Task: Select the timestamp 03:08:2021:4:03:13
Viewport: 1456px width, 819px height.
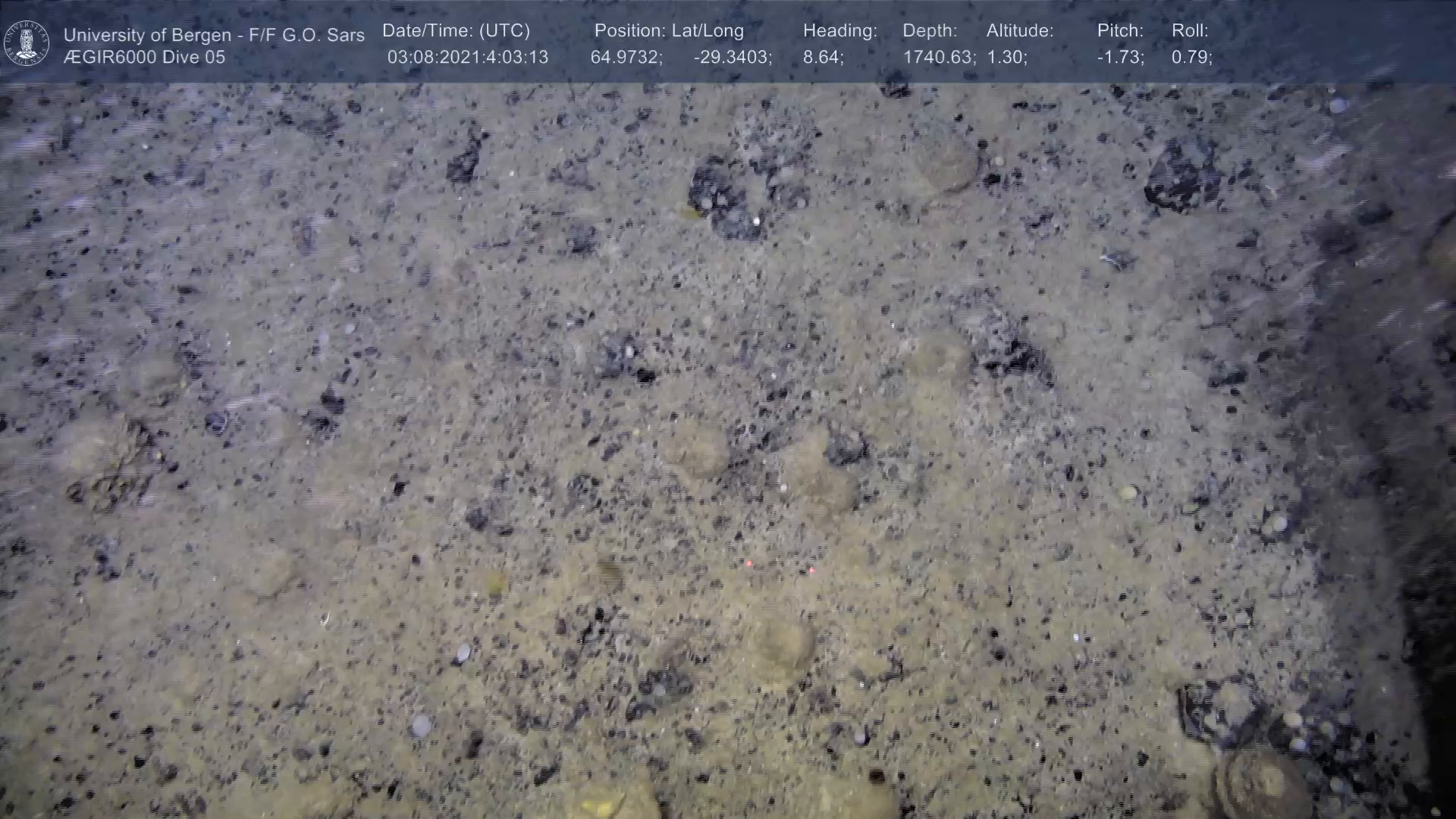Action: point(467,58)
